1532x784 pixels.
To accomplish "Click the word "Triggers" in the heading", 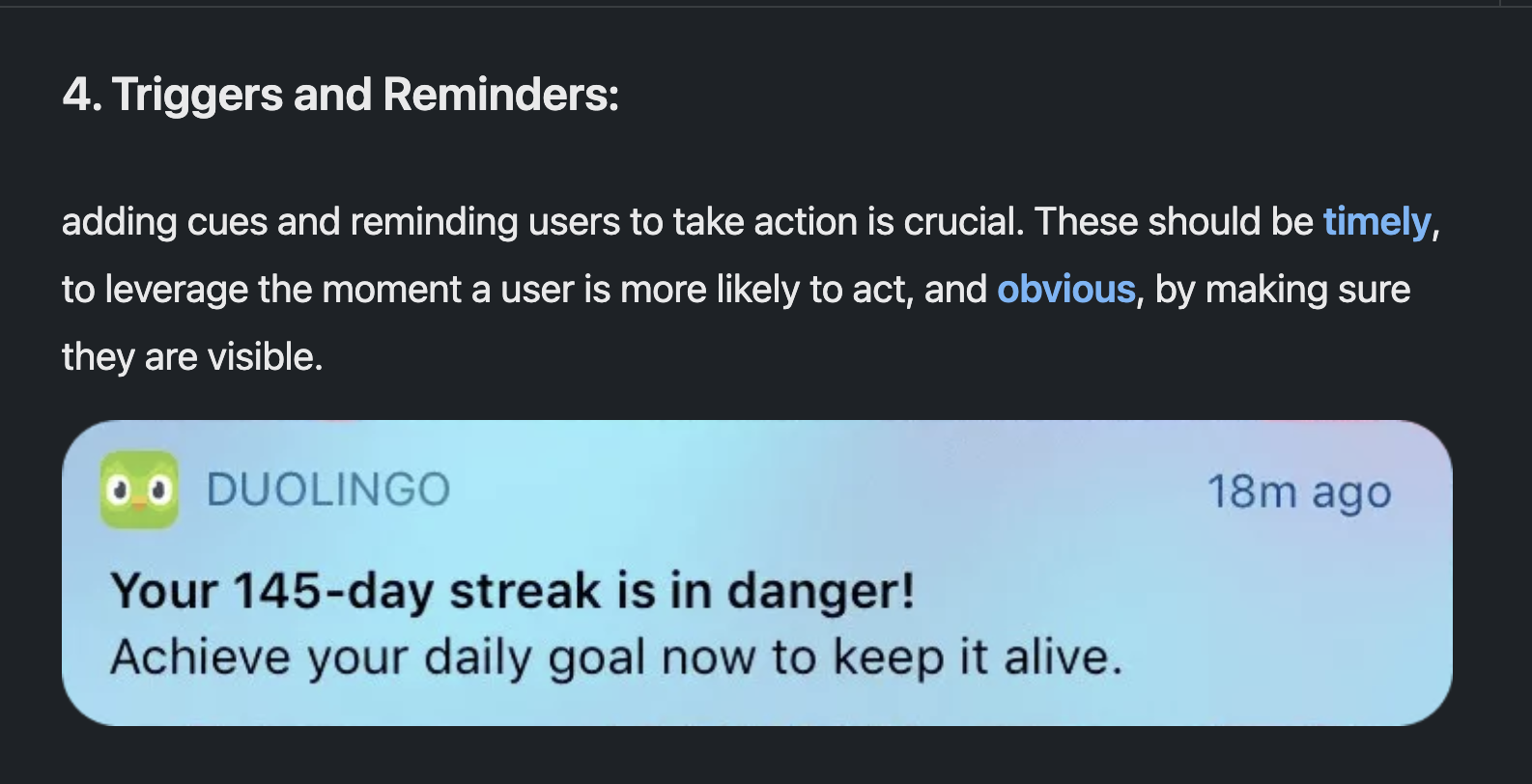I will [195, 95].
